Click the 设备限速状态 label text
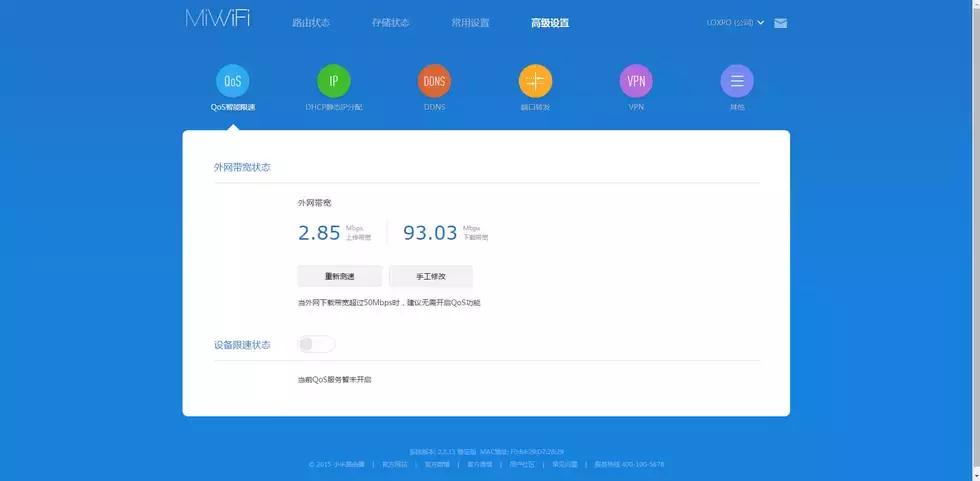This screenshot has width=980, height=481. [242, 345]
